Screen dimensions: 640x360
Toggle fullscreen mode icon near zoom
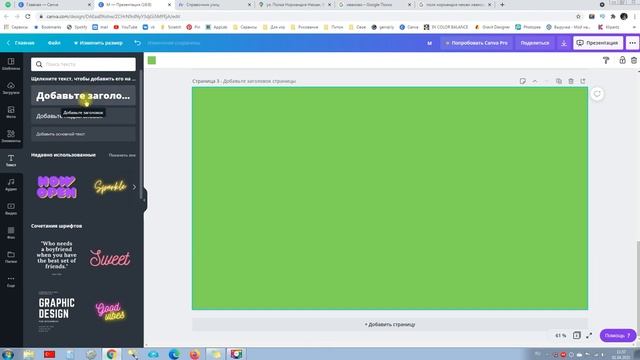[x=589, y=336]
